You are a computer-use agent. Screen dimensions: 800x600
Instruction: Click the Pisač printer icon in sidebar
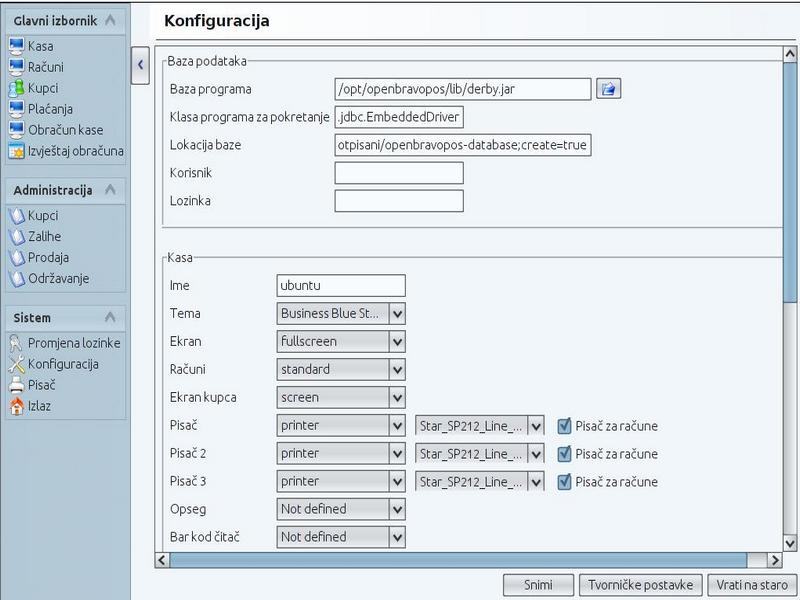point(16,385)
